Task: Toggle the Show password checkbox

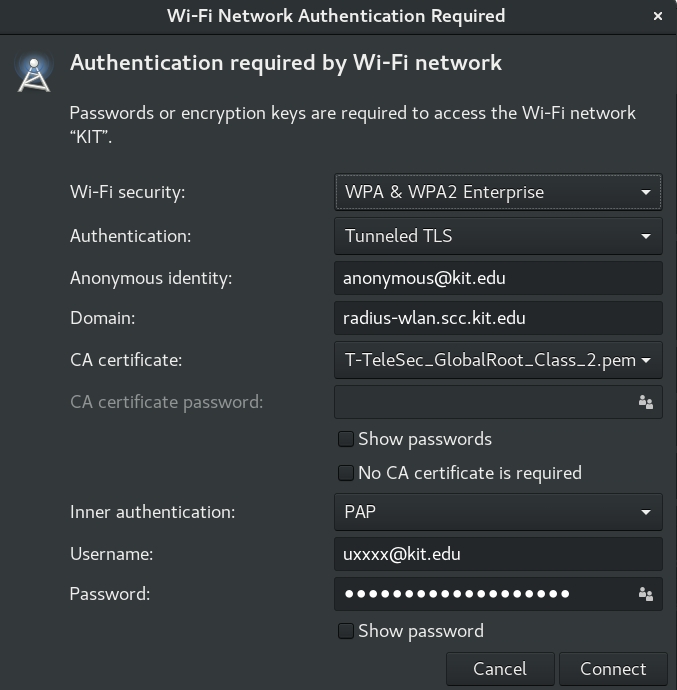Action: click(x=346, y=631)
